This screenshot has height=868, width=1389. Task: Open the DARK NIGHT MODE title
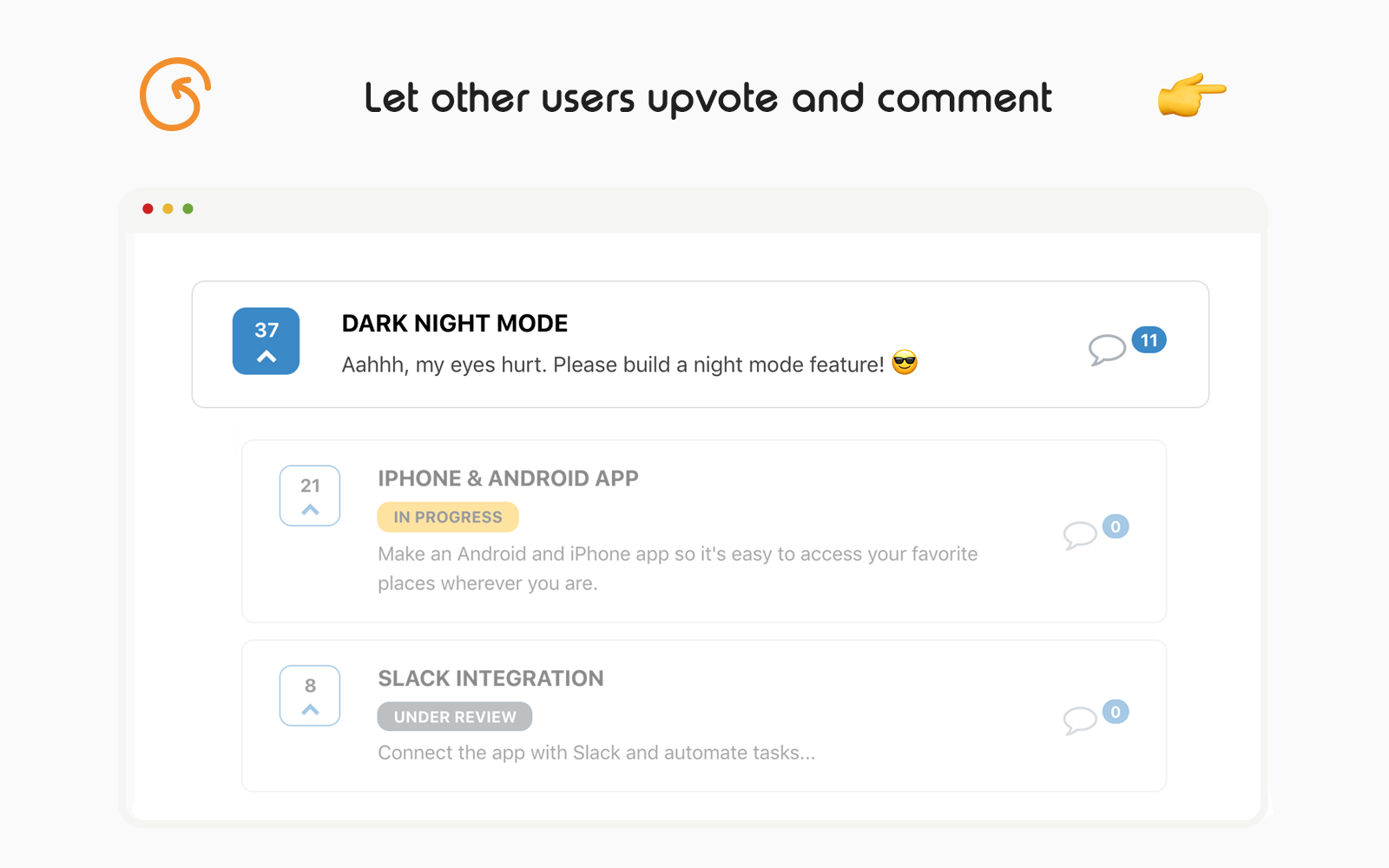click(x=455, y=324)
